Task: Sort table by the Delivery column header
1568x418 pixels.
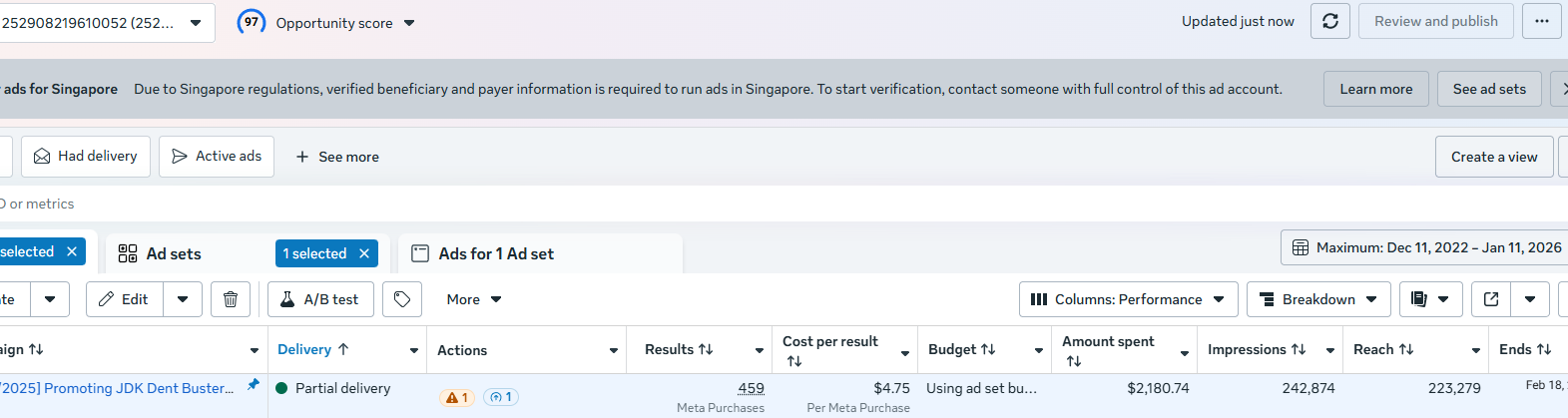Action: coord(304,349)
